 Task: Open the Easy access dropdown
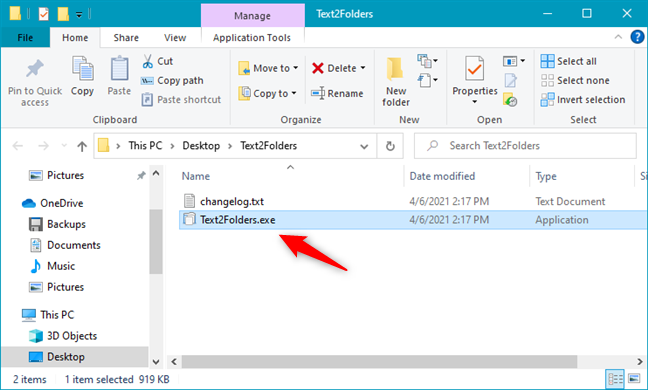tap(428, 80)
